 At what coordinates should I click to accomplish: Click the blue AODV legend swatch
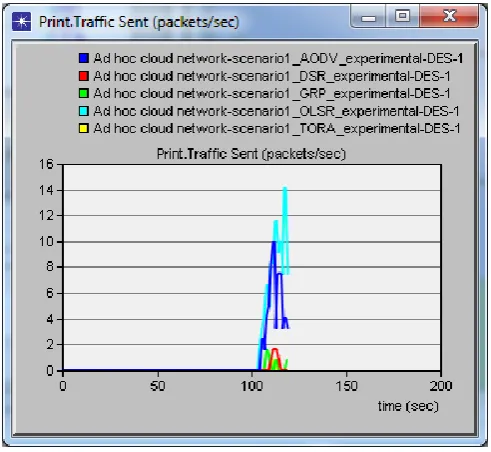[84, 58]
